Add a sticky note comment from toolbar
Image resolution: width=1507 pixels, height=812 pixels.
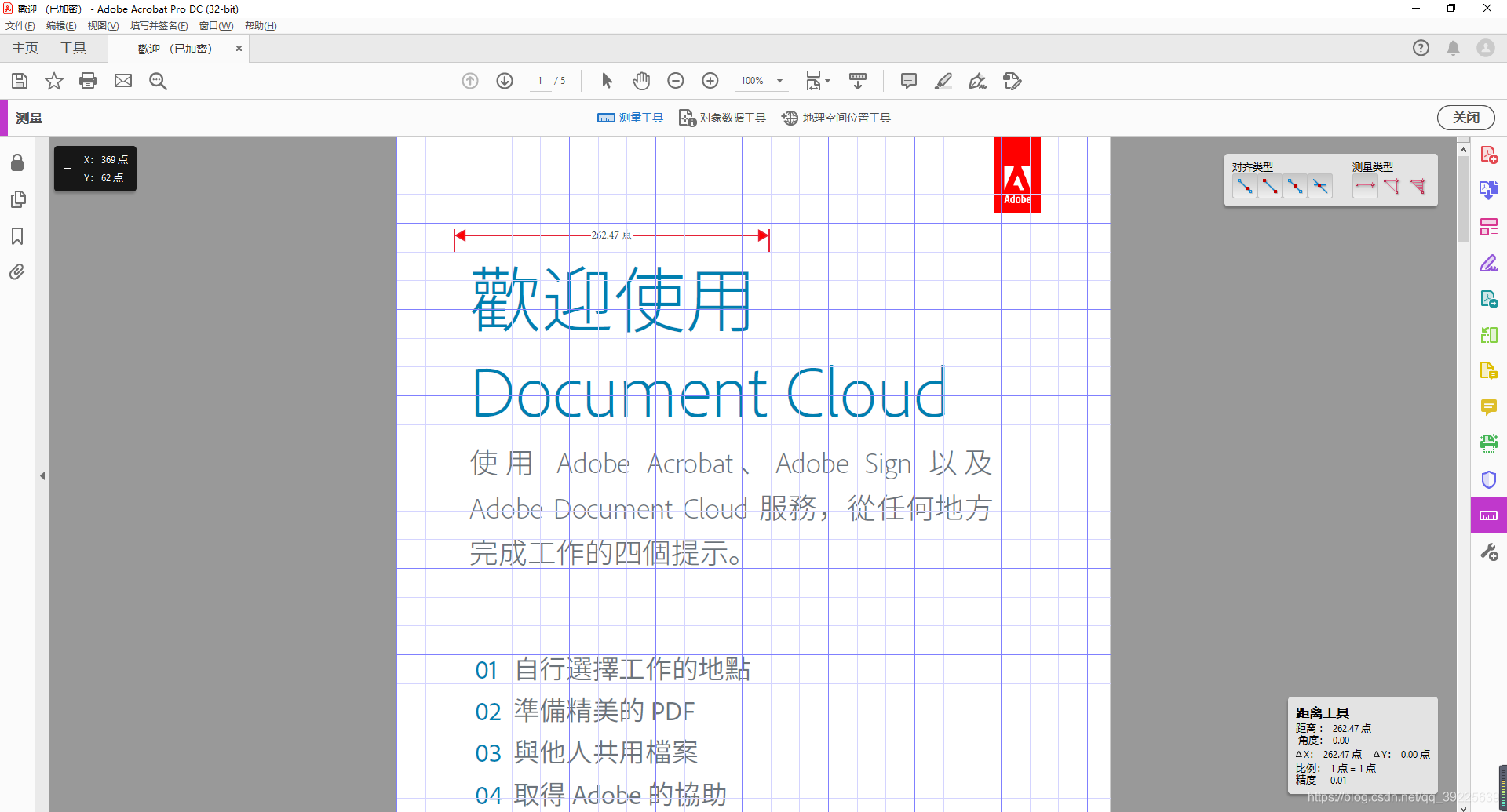pyautogui.click(x=909, y=81)
